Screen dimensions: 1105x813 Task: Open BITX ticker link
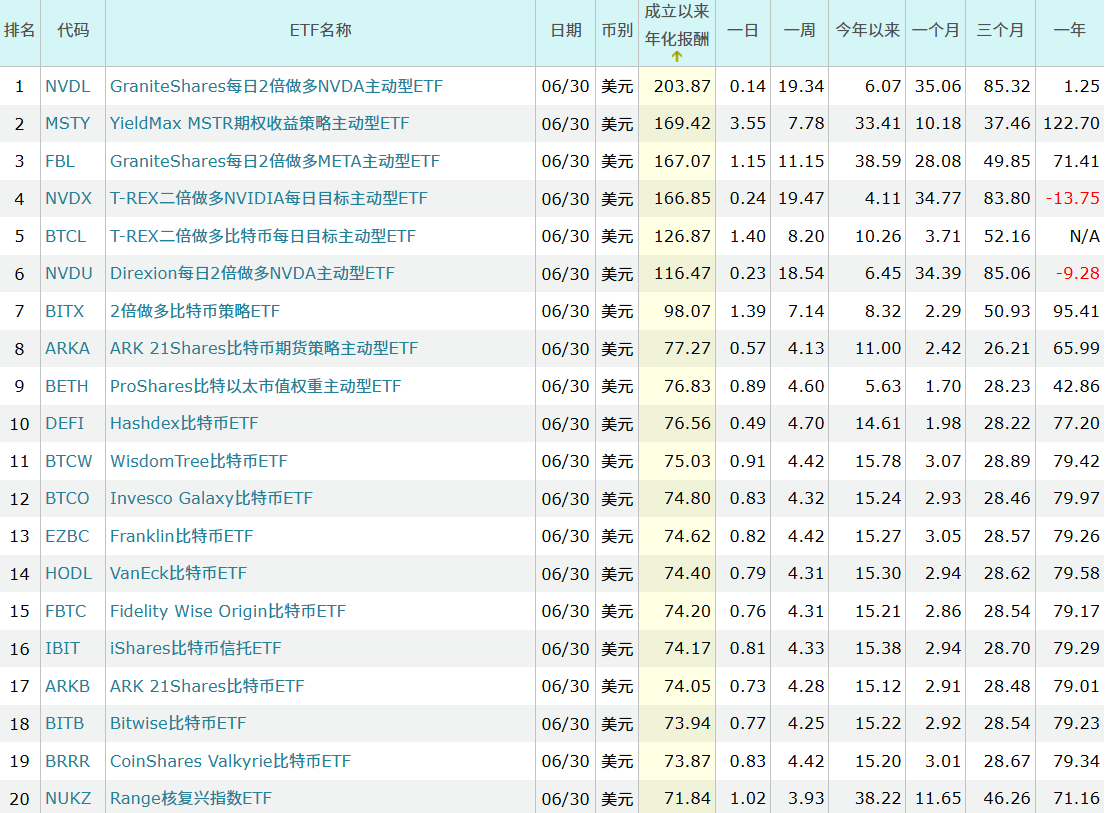[65, 311]
